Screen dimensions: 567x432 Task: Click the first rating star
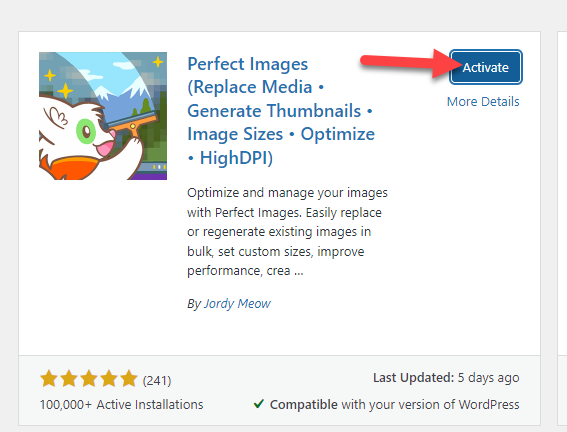pos(49,379)
